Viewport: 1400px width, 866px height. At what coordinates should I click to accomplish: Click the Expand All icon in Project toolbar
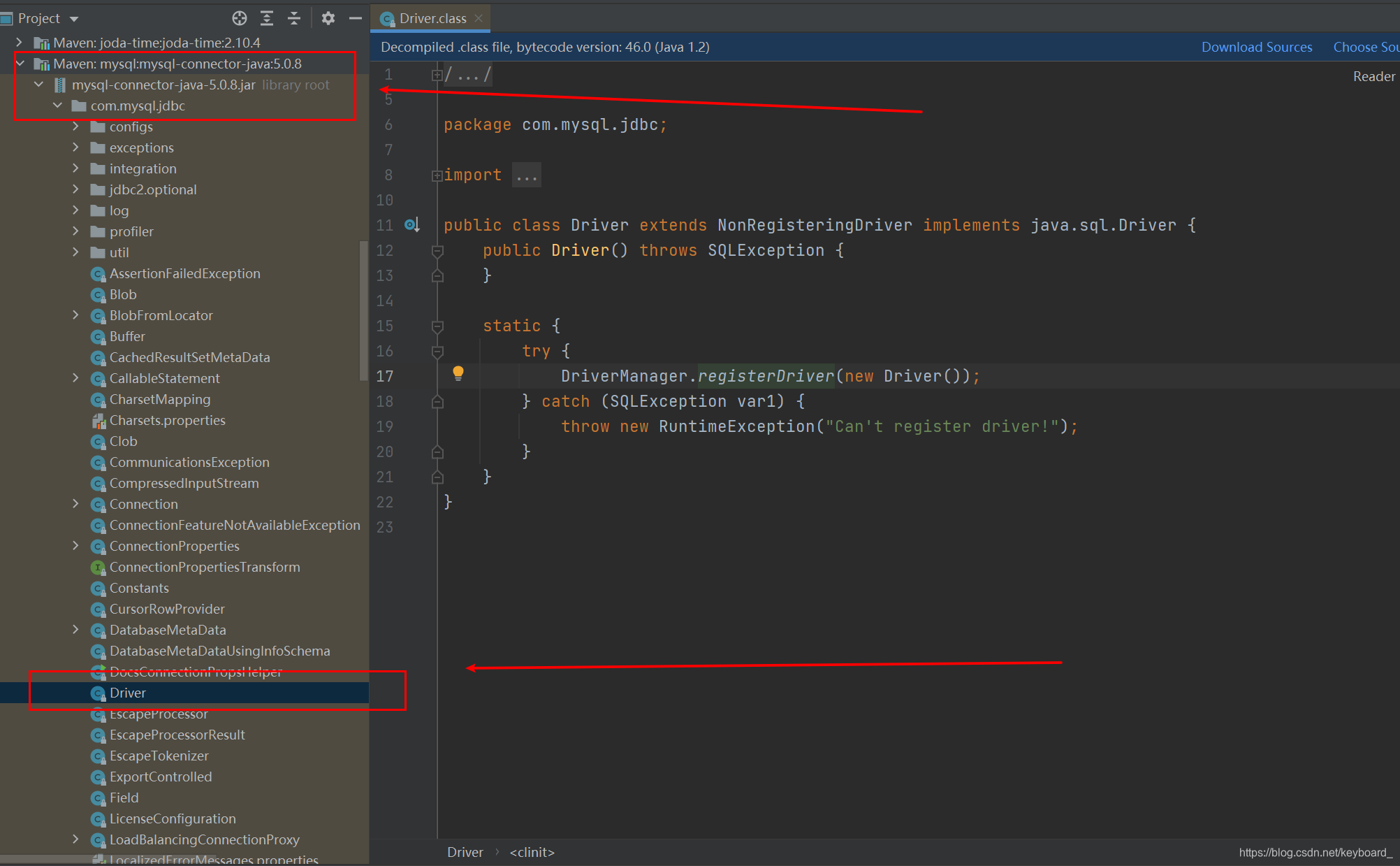pos(267,18)
